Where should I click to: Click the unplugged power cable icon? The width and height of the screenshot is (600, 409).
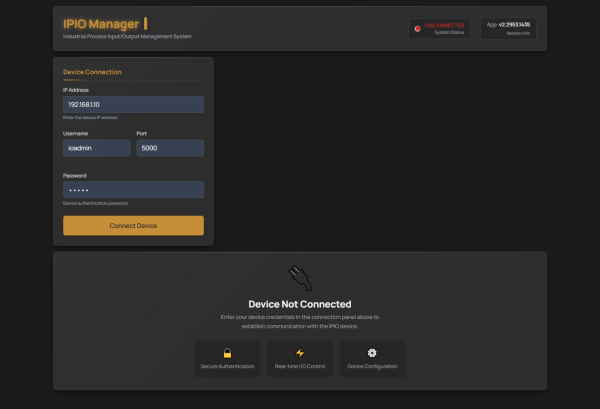(x=300, y=277)
